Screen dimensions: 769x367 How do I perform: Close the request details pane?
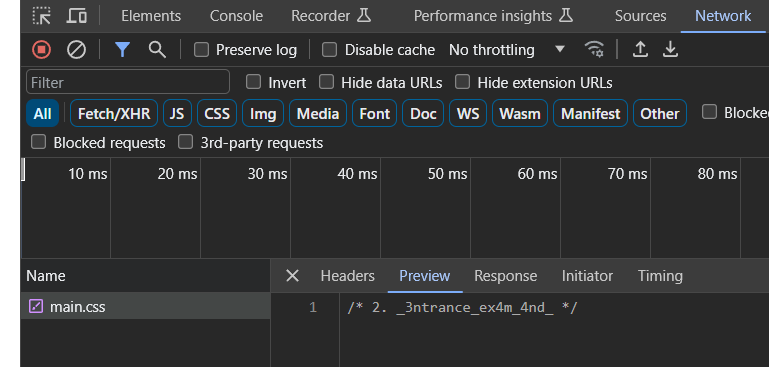(x=292, y=276)
